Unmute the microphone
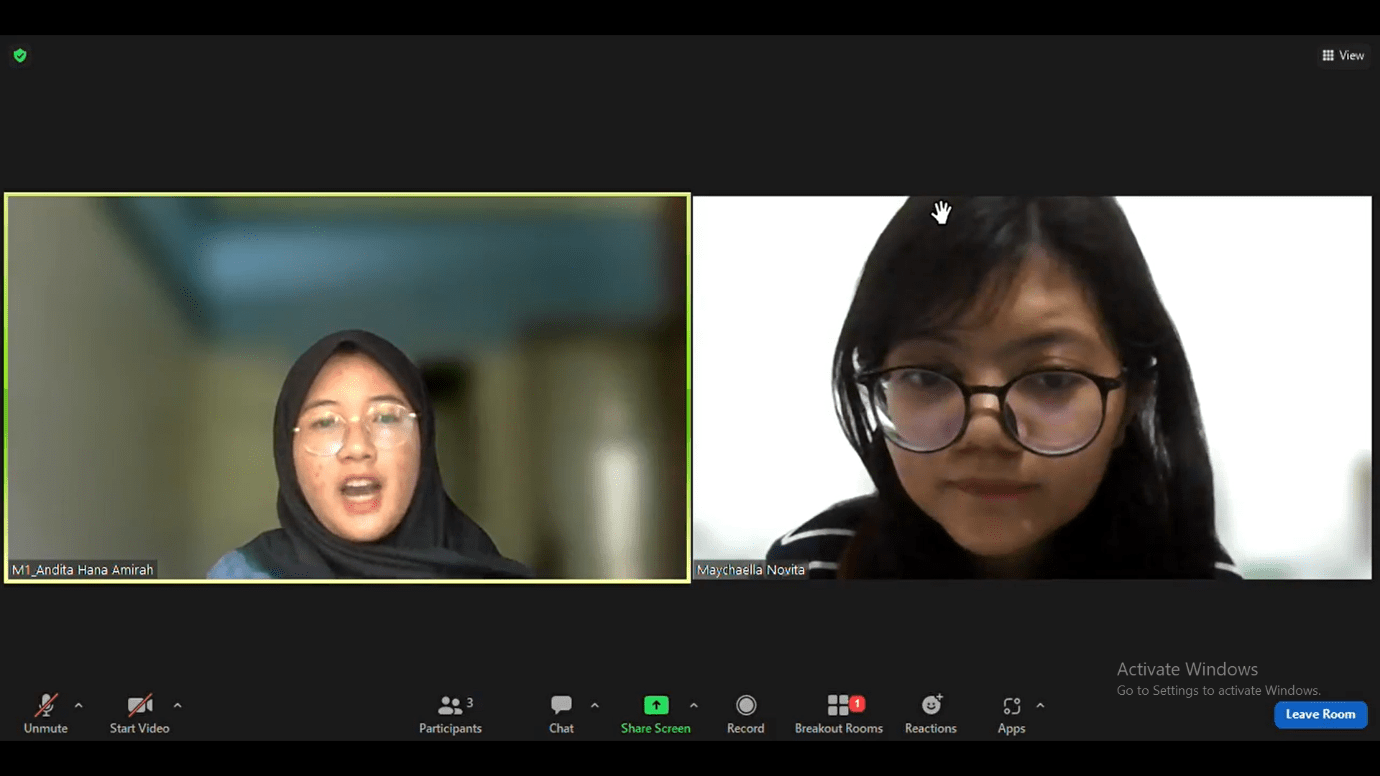1380x776 pixels. point(46,714)
